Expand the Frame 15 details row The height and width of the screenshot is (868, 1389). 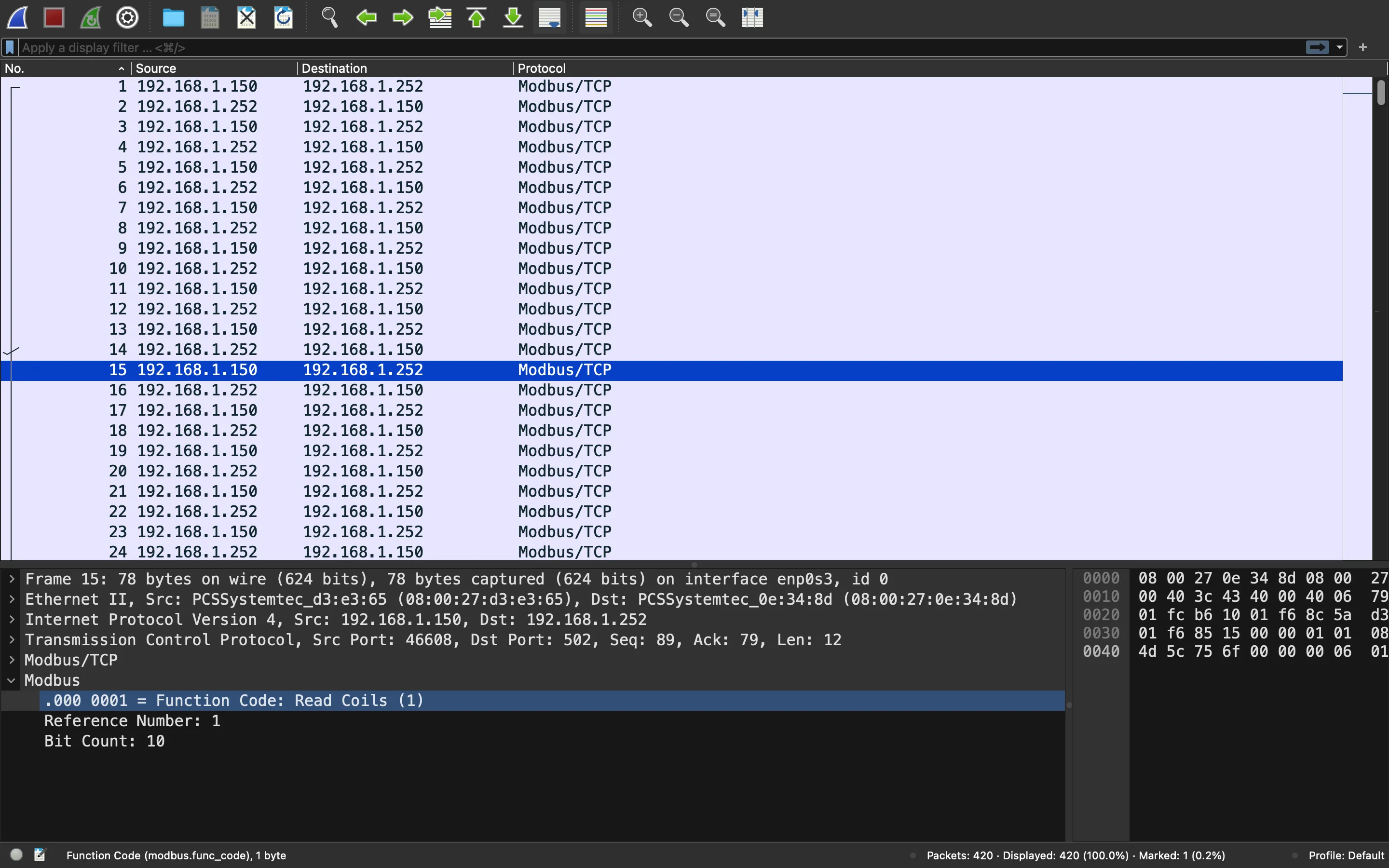coord(12,579)
